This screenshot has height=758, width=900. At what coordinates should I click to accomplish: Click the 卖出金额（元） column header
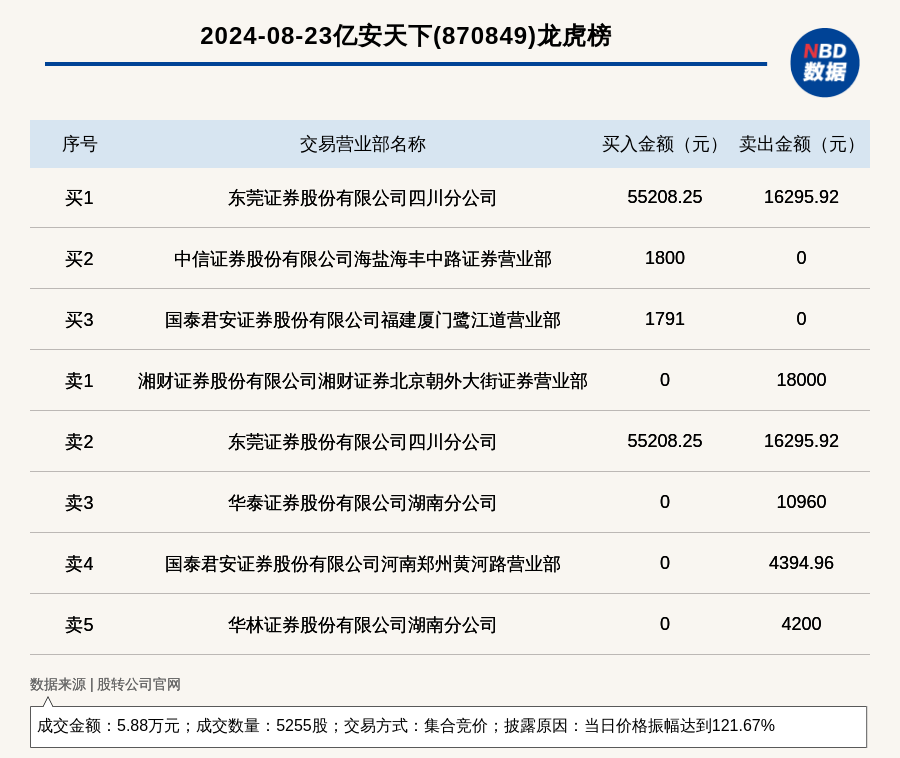801,144
